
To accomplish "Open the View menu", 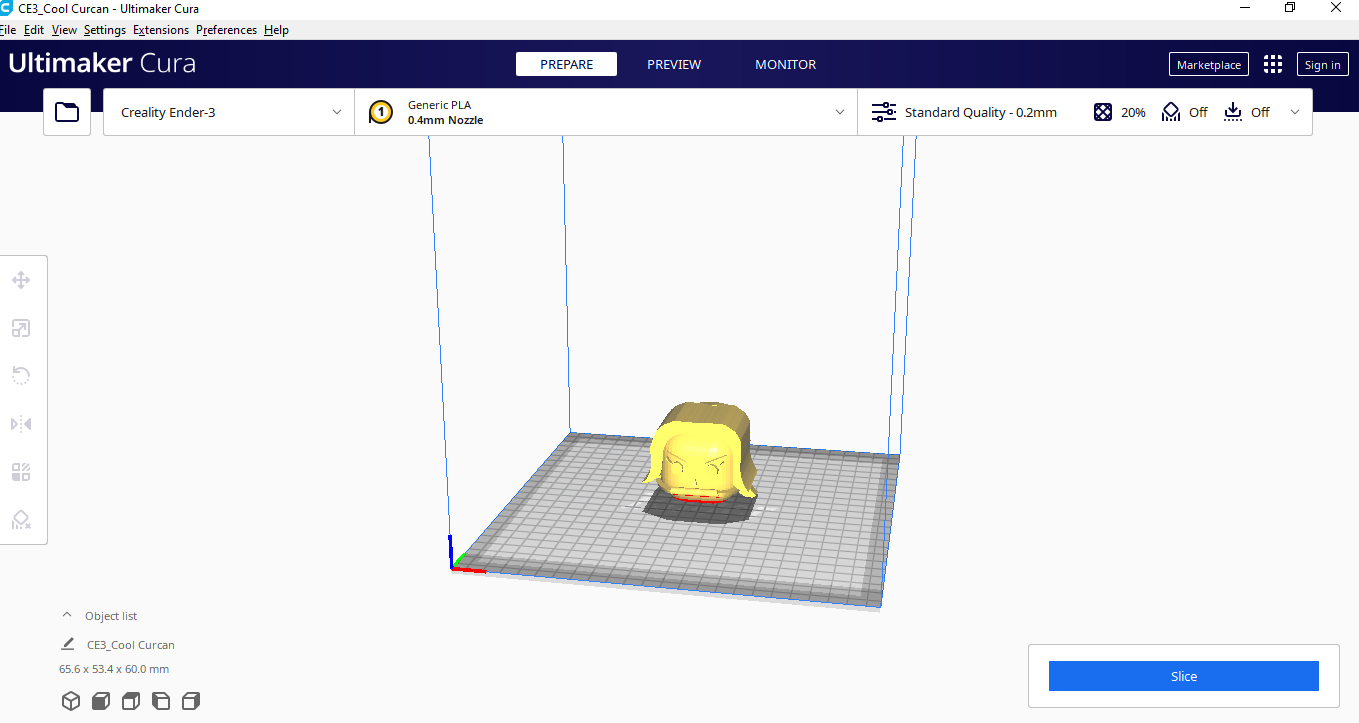I will click(x=64, y=30).
